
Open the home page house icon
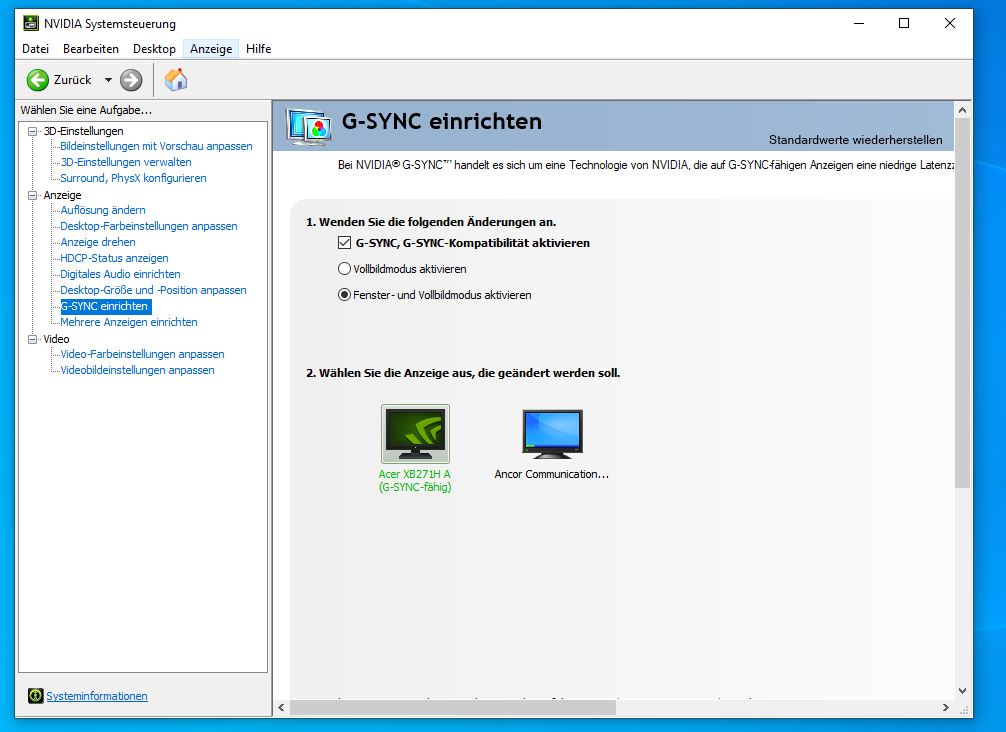(x=176, y=80)
